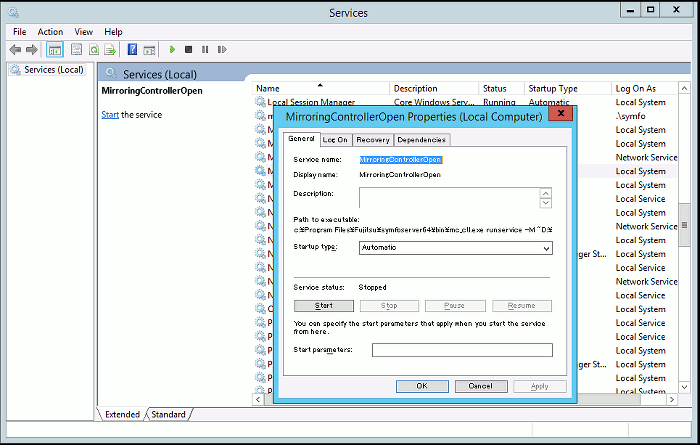Open the File menu
This screenshot has width=700, height=445.
pyautogui.click(x=20, y=32)
